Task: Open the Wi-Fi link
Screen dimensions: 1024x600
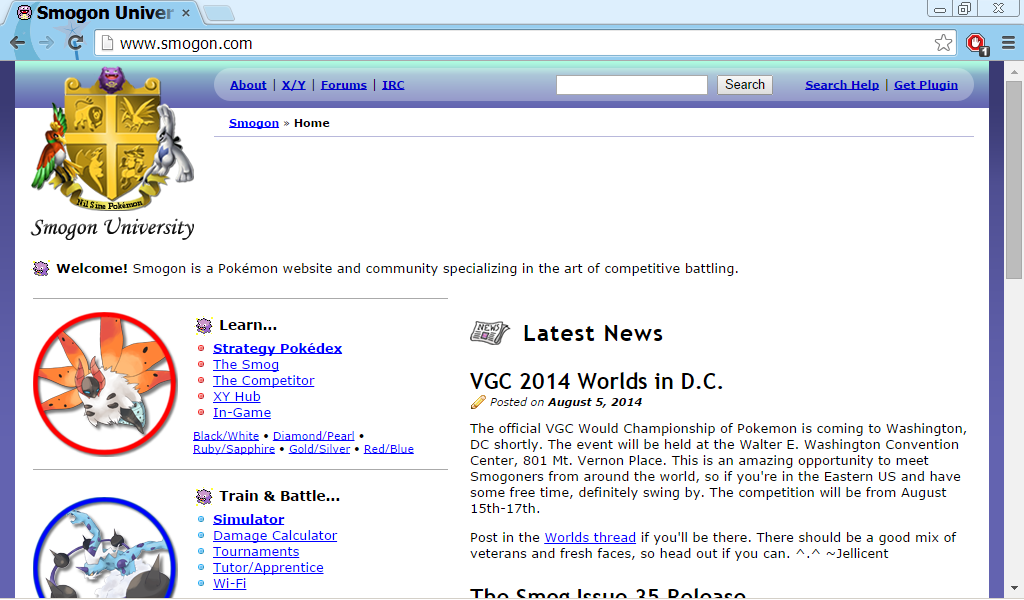Action: 230,583
